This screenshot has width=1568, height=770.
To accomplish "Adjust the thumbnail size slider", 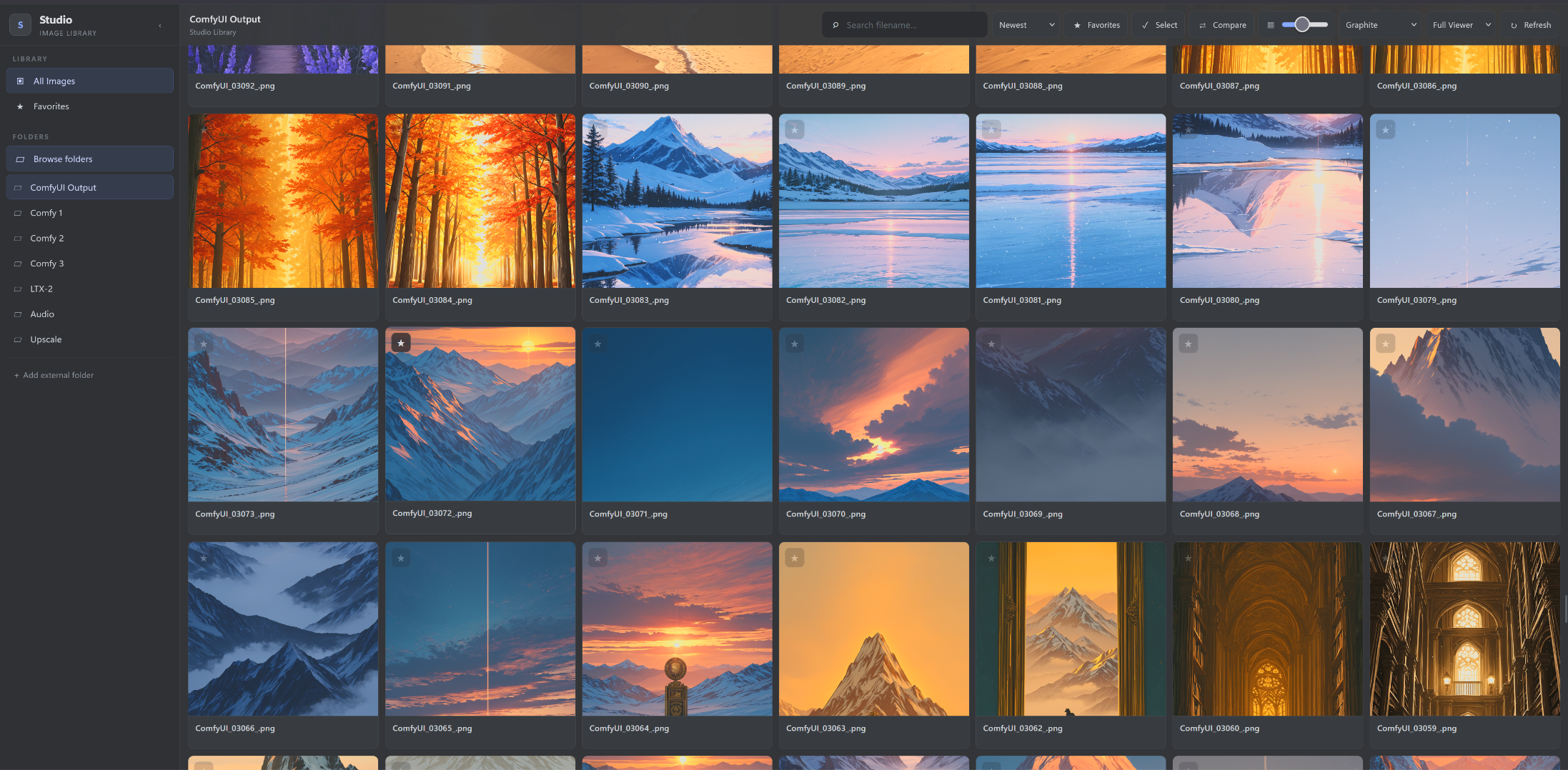I will (1304, 25).
